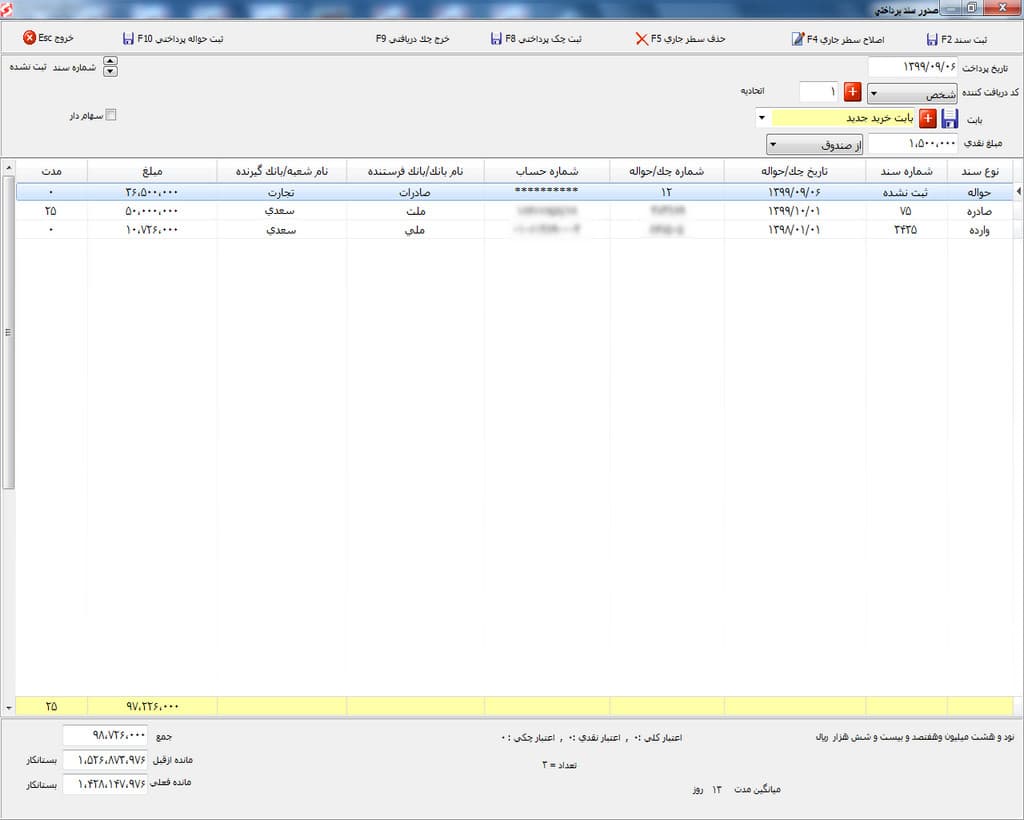Click the مبلغ column header
Image resolution: width=1024 pixels, height=820 pixels.
[x=152, y=170]
